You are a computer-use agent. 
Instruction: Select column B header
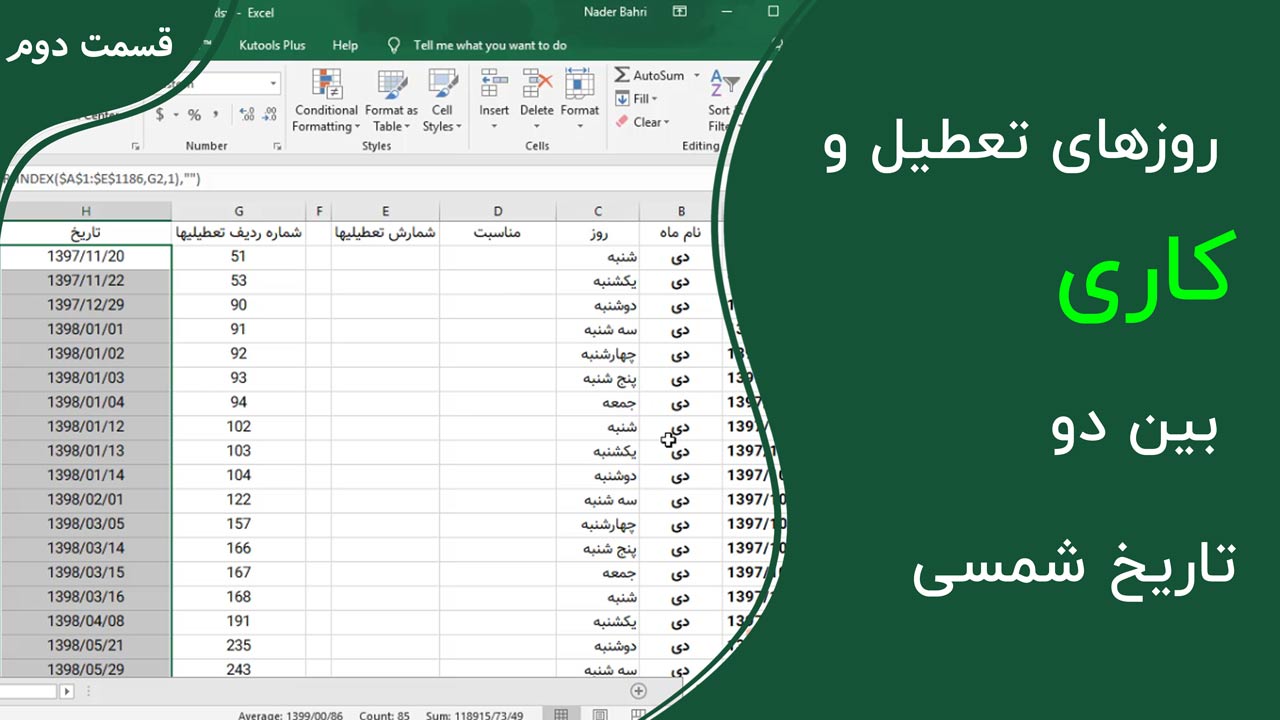681,211
